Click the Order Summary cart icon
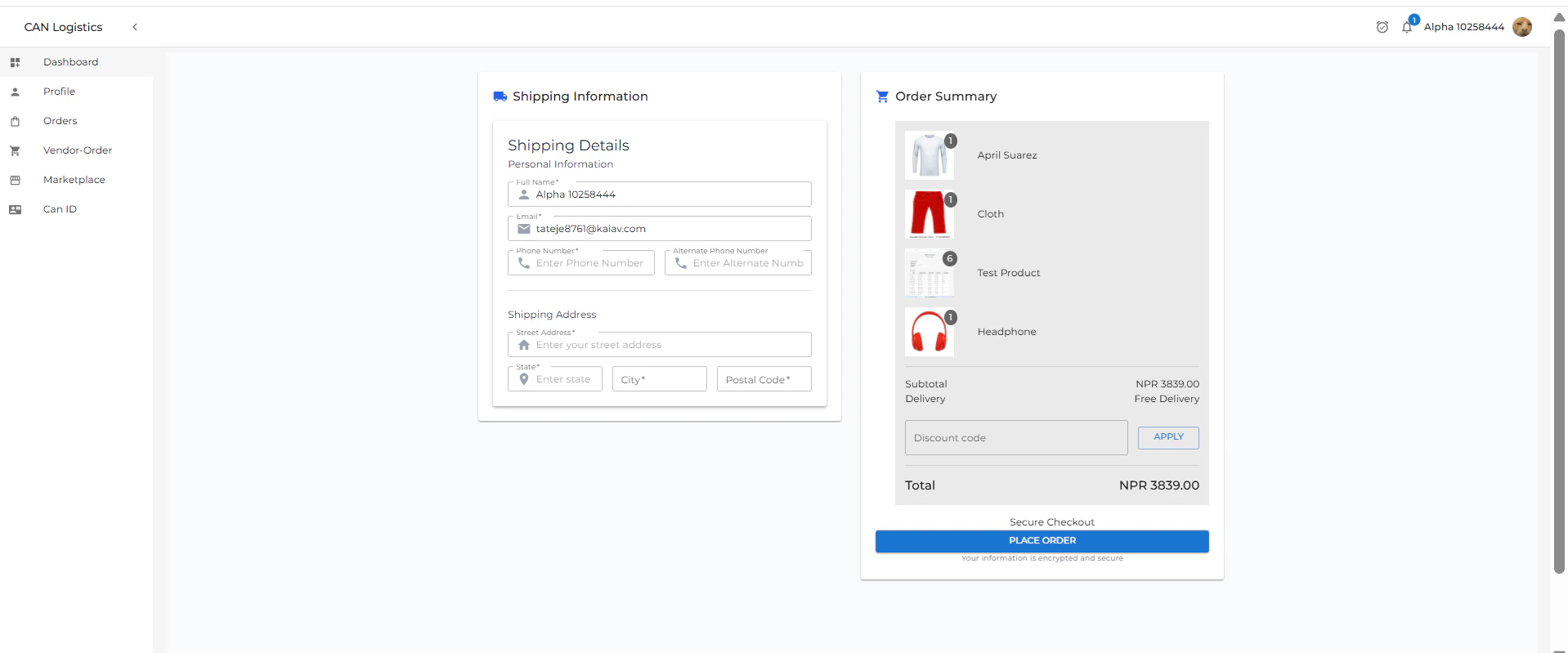Image resolution: width=1568 pixels, height=653 pixels. click(883, 96)
